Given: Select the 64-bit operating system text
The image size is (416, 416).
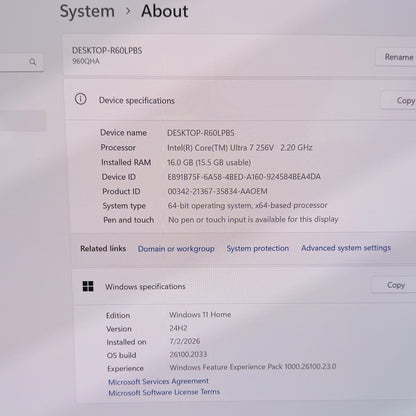Looking at the screenshot, I should coord(247,205).
